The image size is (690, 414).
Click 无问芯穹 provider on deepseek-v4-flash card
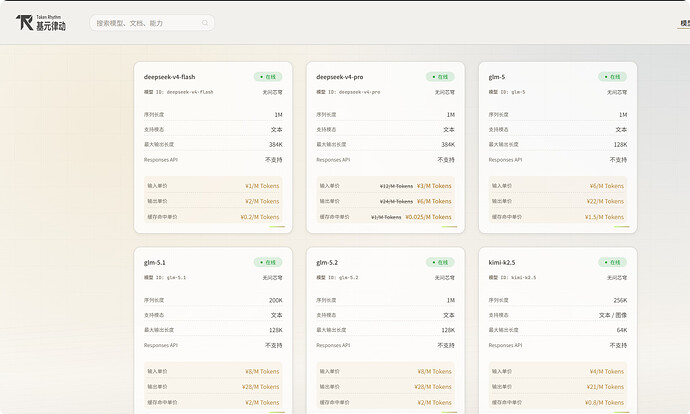272,92
